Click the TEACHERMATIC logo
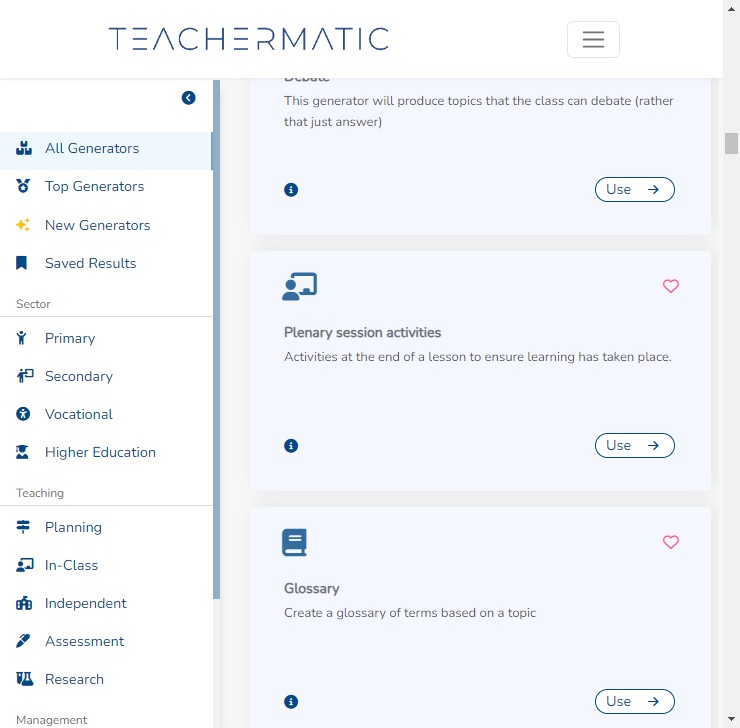Image resolution: width=740 pixels, height=728 pixels. pos(248,39)
